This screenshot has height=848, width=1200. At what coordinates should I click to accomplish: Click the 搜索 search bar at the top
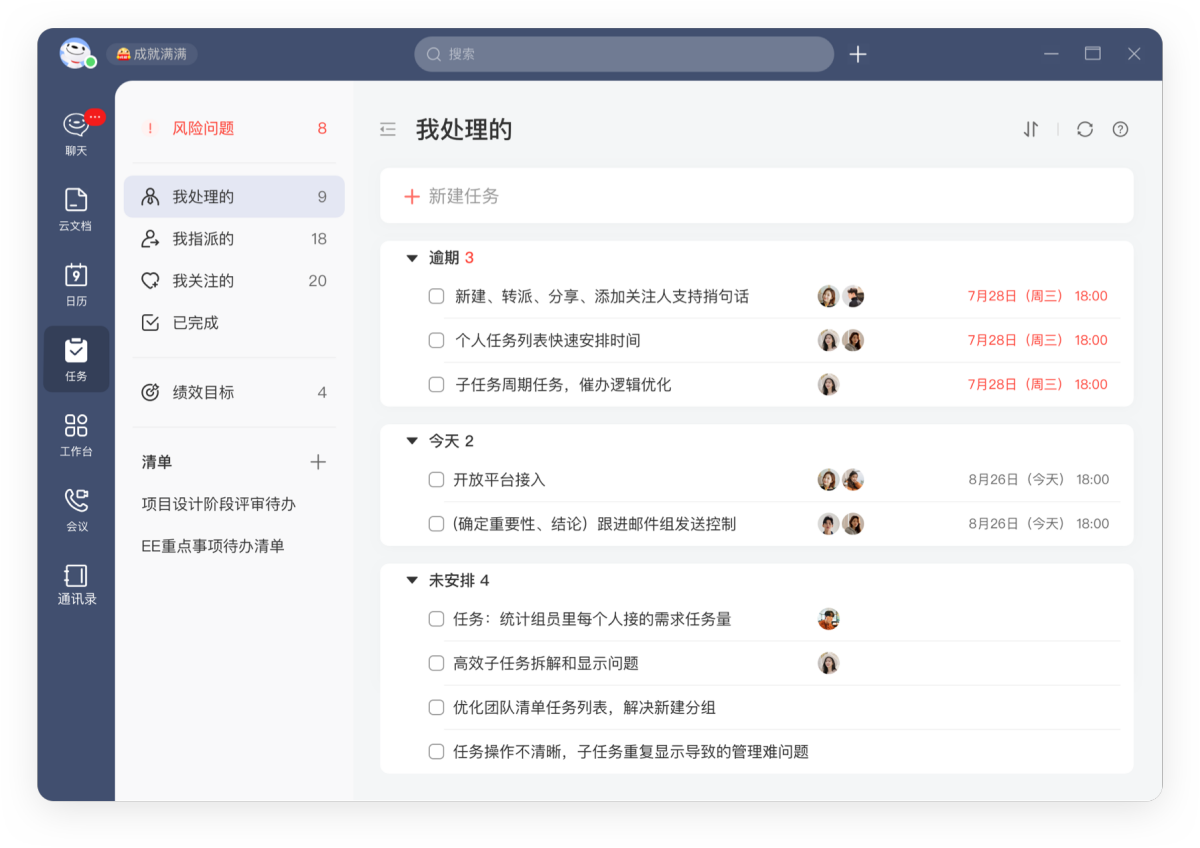[x=624, y=53]
